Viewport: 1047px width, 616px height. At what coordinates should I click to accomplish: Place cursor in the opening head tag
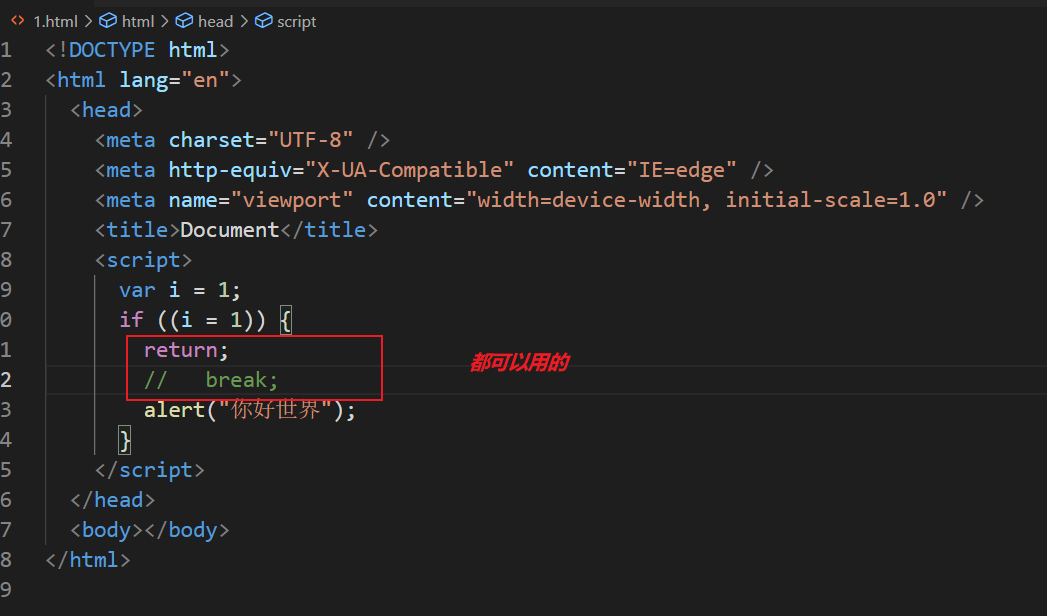pyautogui.click(x=106, y=110)
